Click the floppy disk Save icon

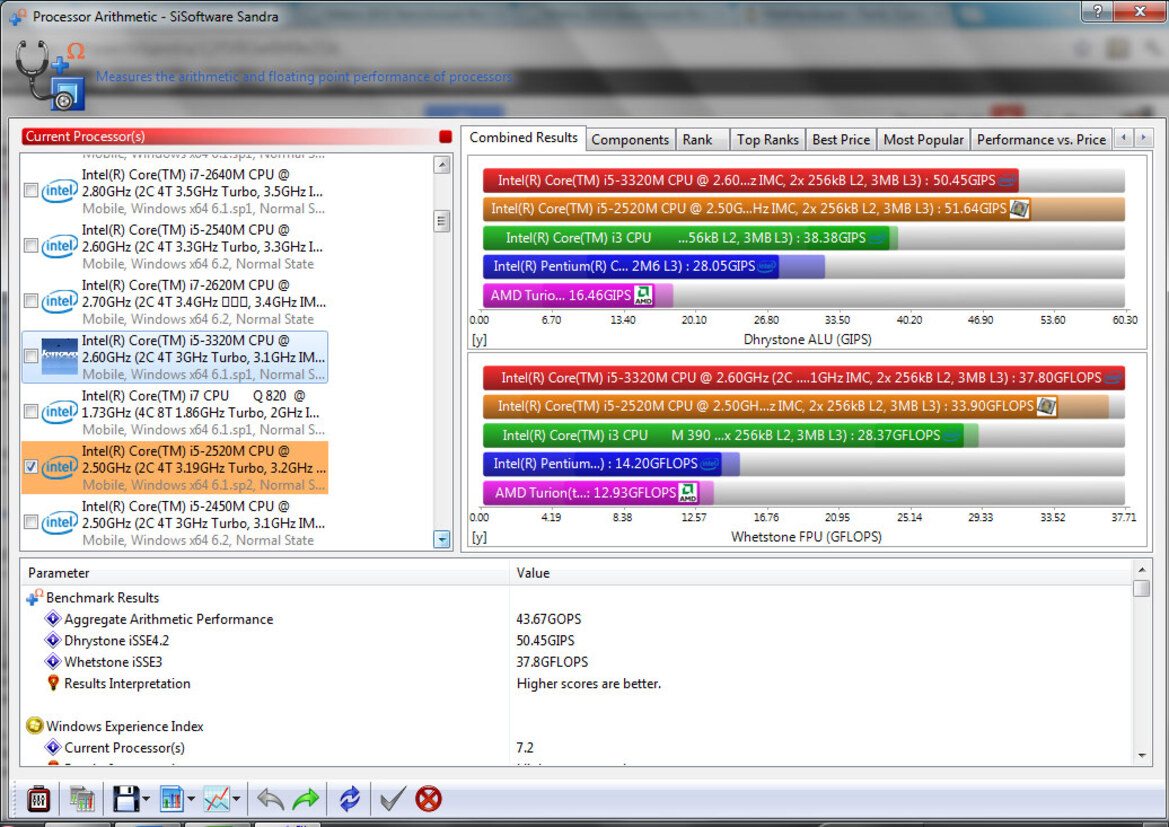(x=125, y=799)
